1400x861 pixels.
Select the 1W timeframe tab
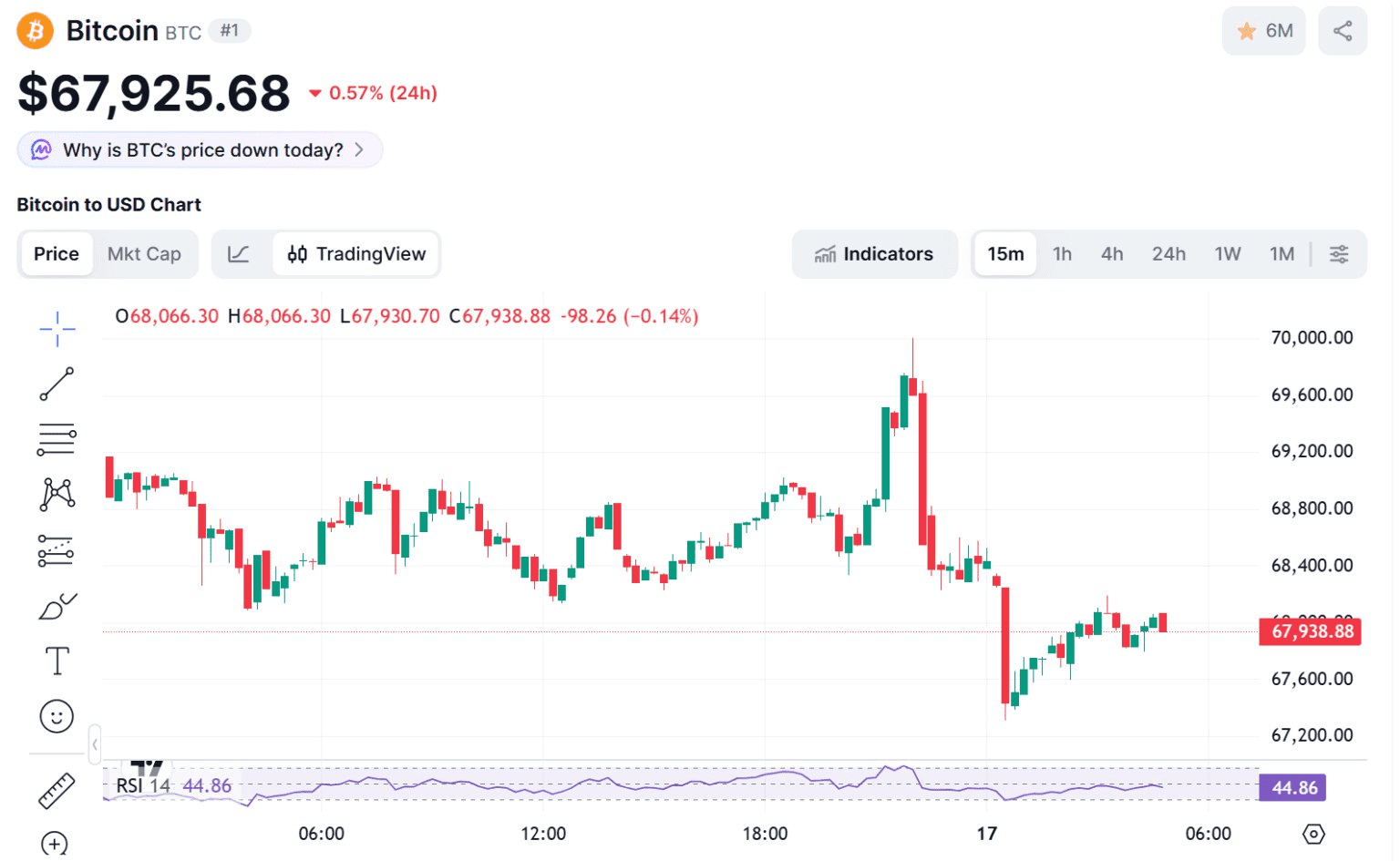click(1228, 254)
